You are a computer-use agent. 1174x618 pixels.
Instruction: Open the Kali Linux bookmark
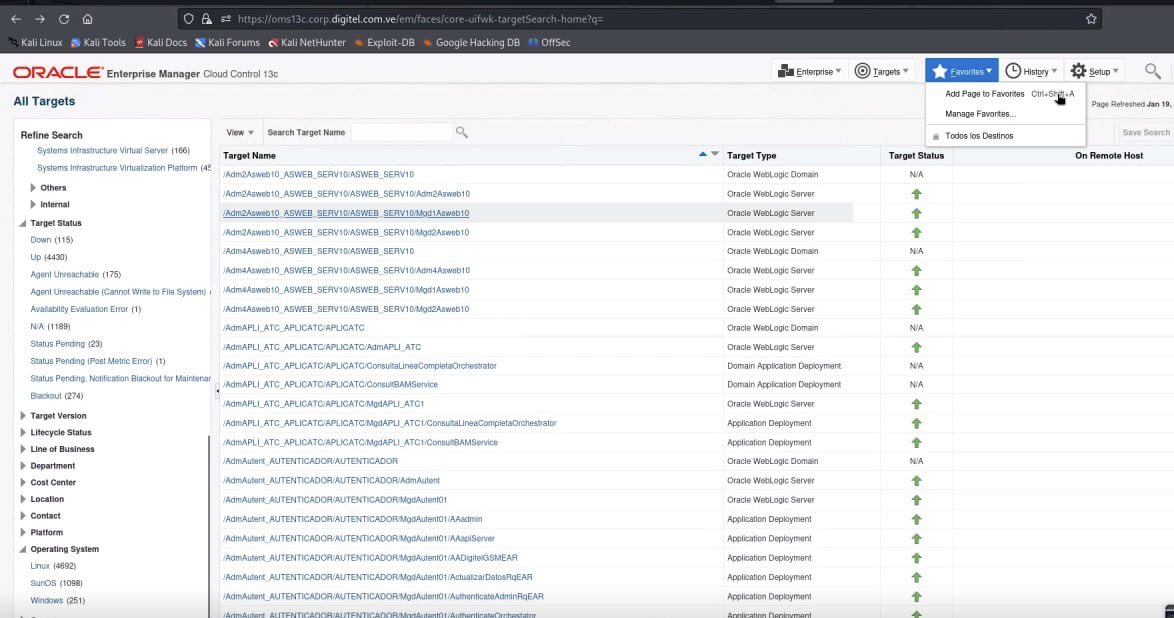[x=35, y=43]
